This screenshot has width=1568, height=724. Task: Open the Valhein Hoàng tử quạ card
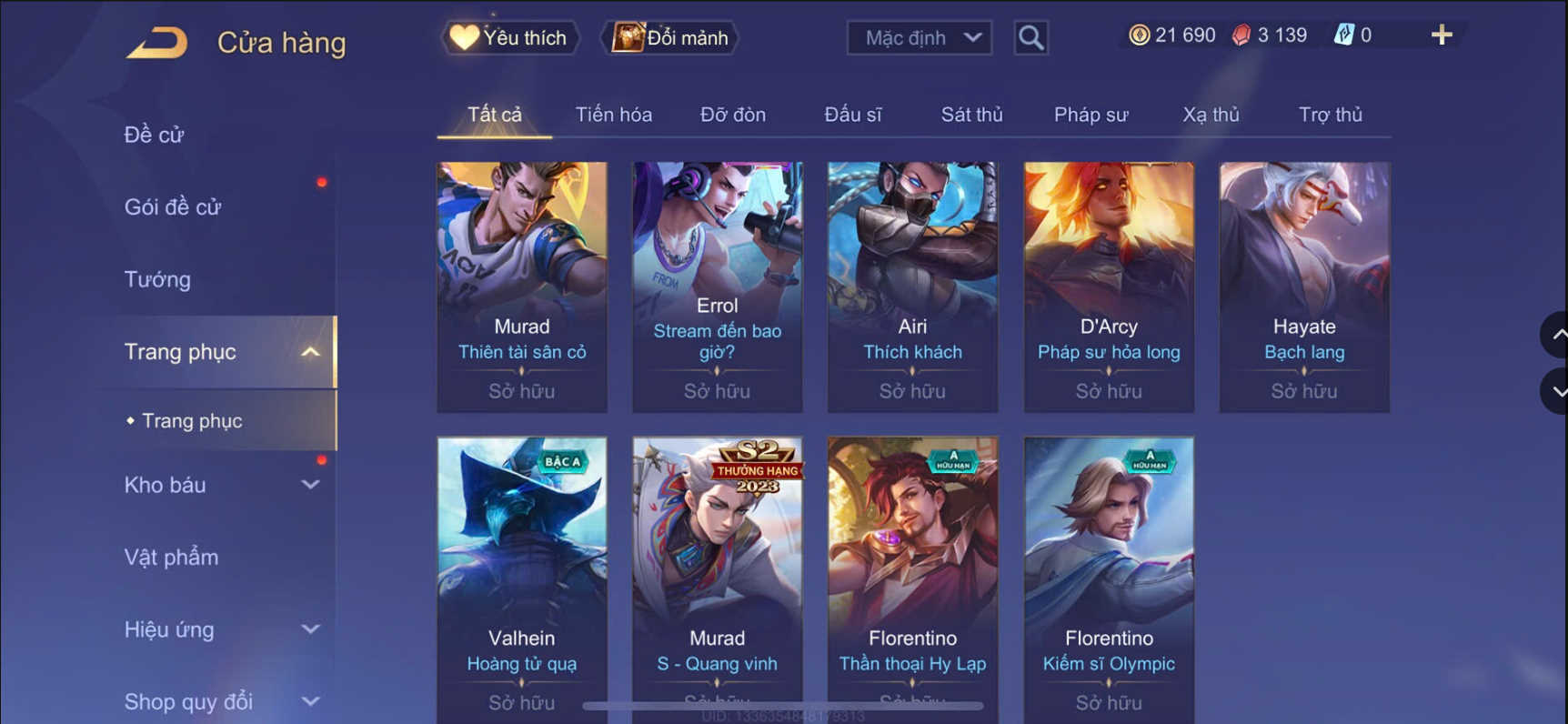pos(522,579)
